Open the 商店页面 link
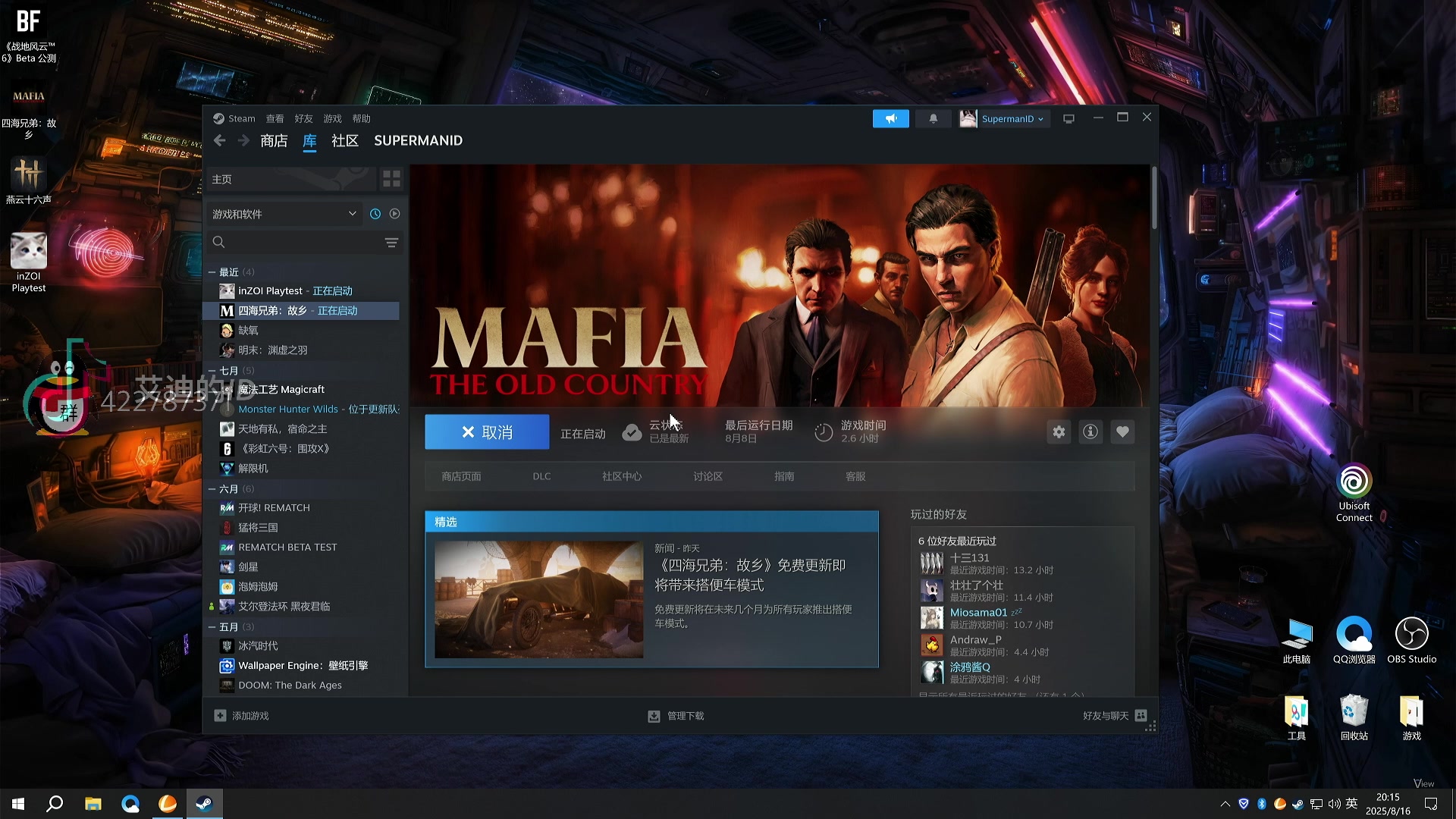 tap(461, 476)
